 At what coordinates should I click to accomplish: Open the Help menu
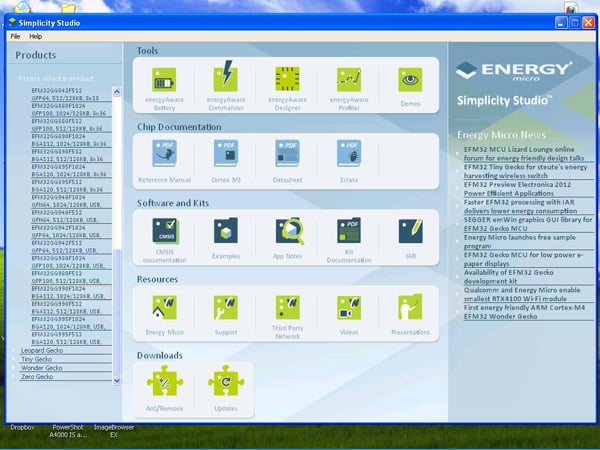pyautogui.click(x=35, y=36)
